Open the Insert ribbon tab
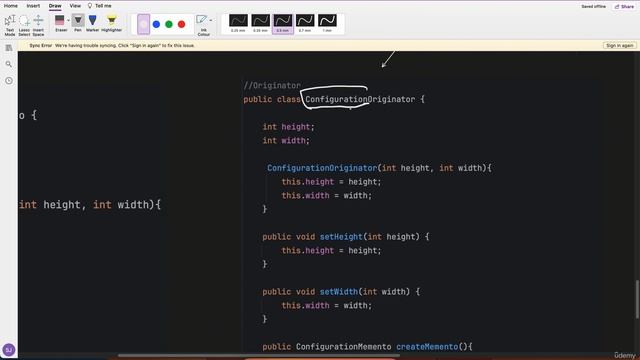This screenshot has height=360, width=640. click(33, 6)
